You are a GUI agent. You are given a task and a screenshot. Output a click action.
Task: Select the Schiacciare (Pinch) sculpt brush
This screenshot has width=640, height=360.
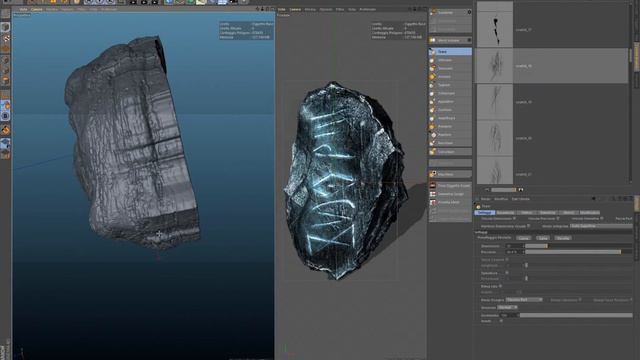450,93
